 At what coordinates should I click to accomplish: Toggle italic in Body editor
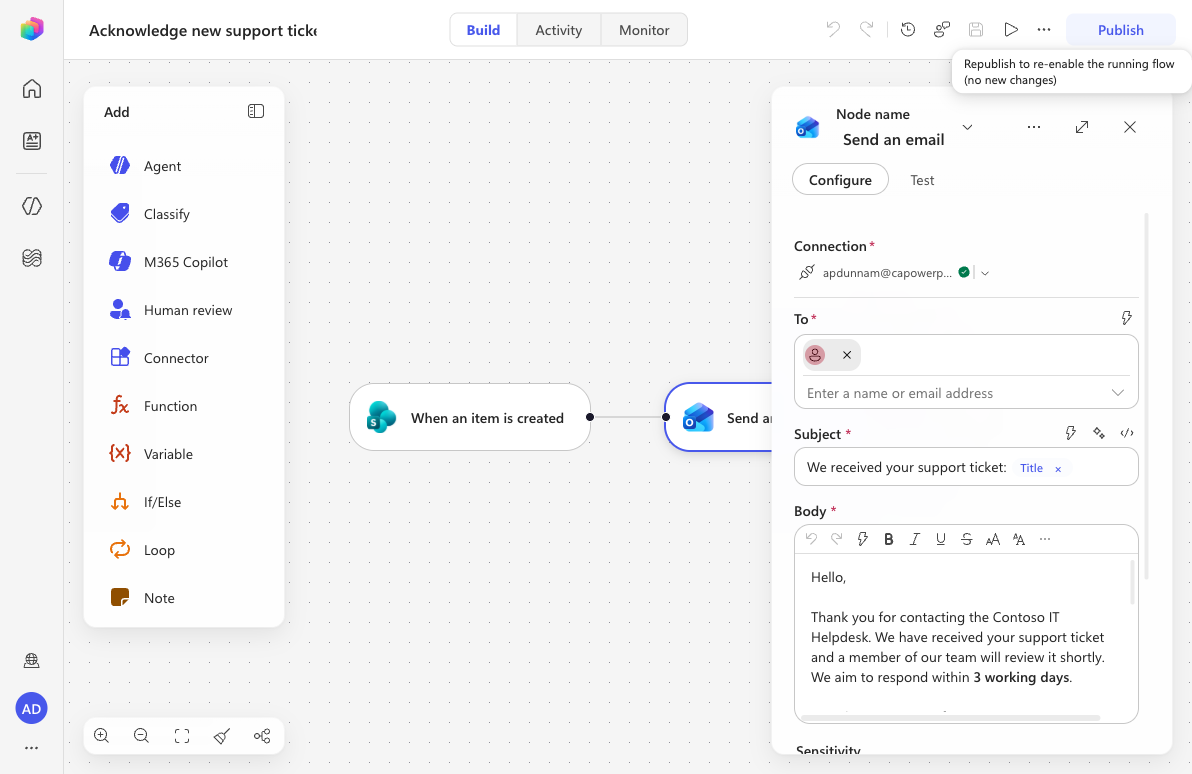click(x=915, y=539)
